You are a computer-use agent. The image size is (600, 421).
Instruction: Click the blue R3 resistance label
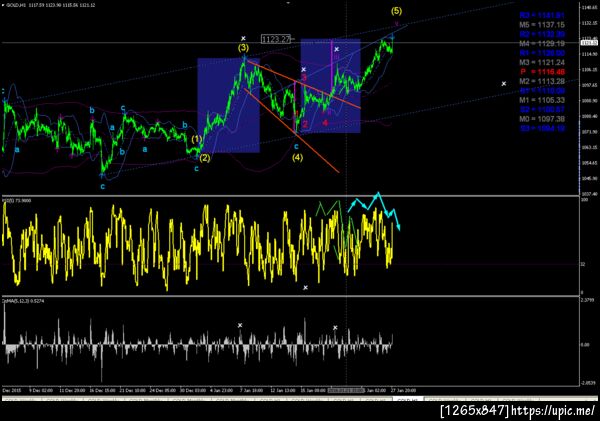(x=542, y=15)
